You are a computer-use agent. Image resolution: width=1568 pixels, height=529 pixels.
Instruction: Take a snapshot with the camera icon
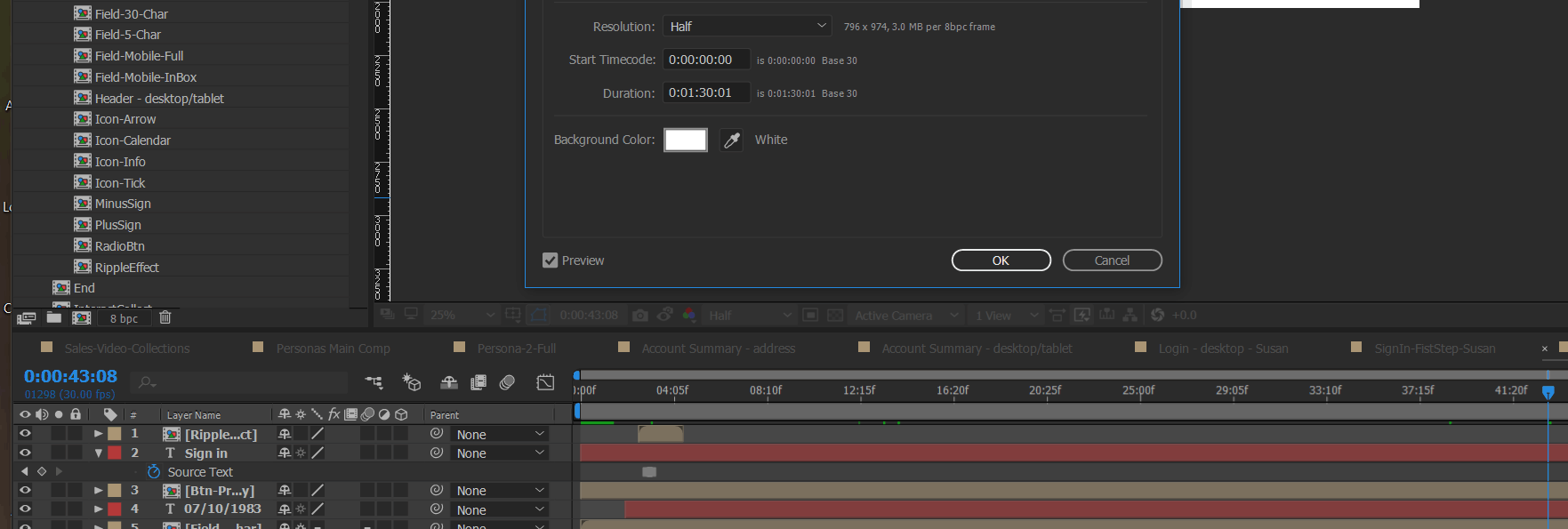[640, 315]
